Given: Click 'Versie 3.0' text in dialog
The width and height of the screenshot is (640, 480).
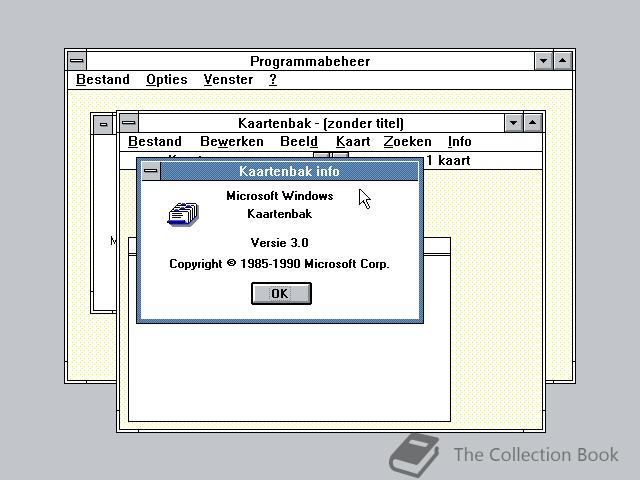Looking at the screenshot, I should point(280,243).
